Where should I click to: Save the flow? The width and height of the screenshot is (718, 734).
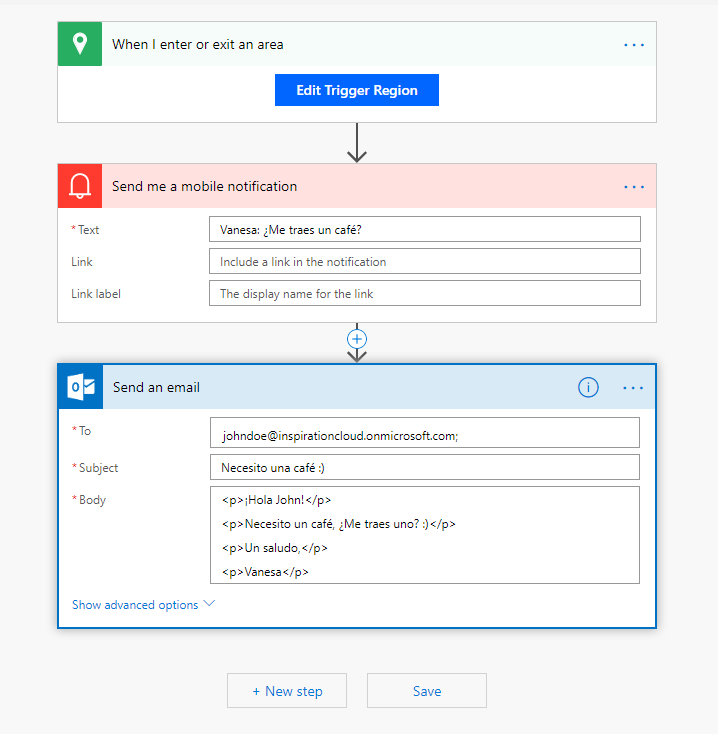point(427,691)
